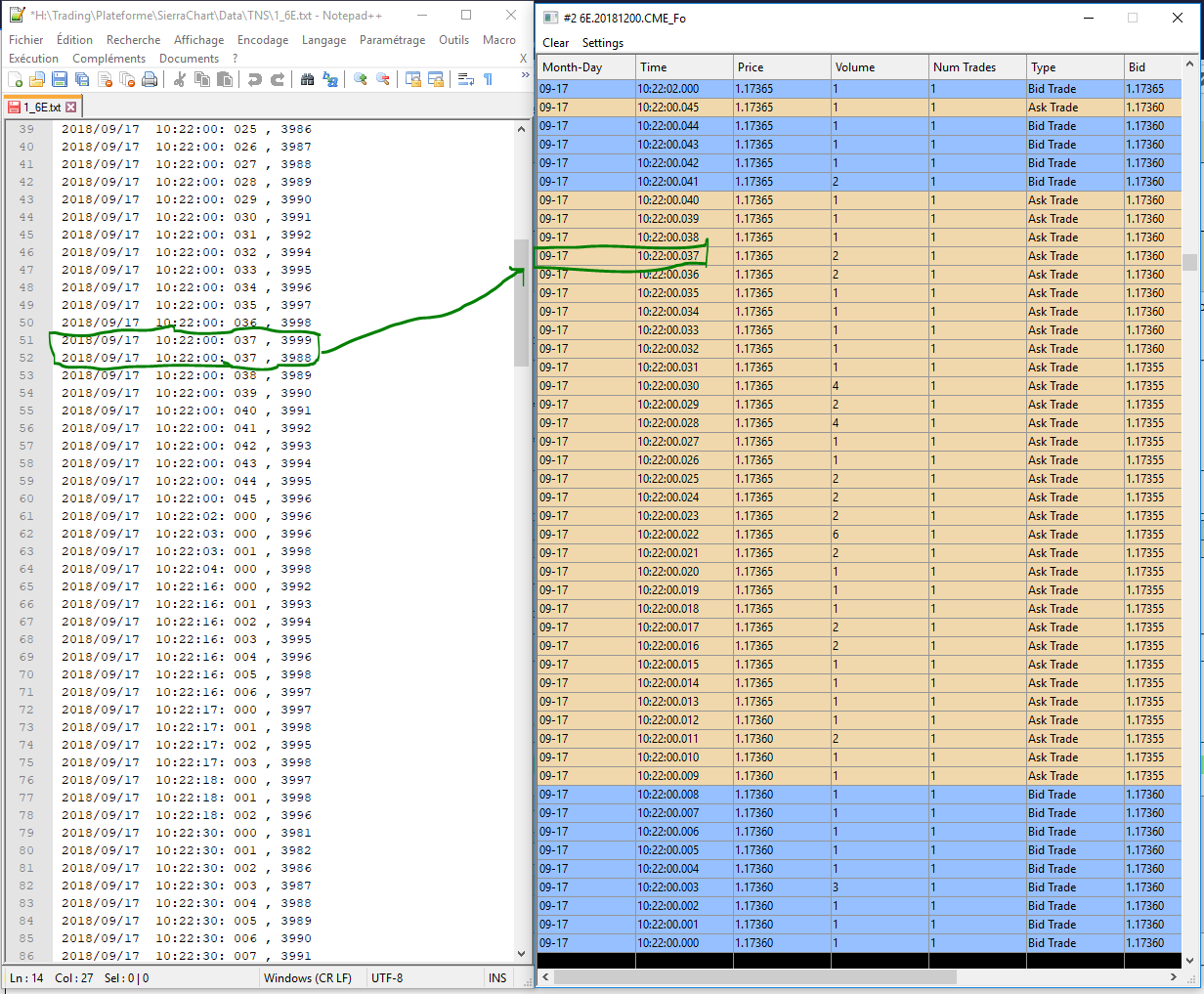Open the Encodage menu
Image resolution: width=1204 pixels, height=994 pixels.
[x=263, y=40]
